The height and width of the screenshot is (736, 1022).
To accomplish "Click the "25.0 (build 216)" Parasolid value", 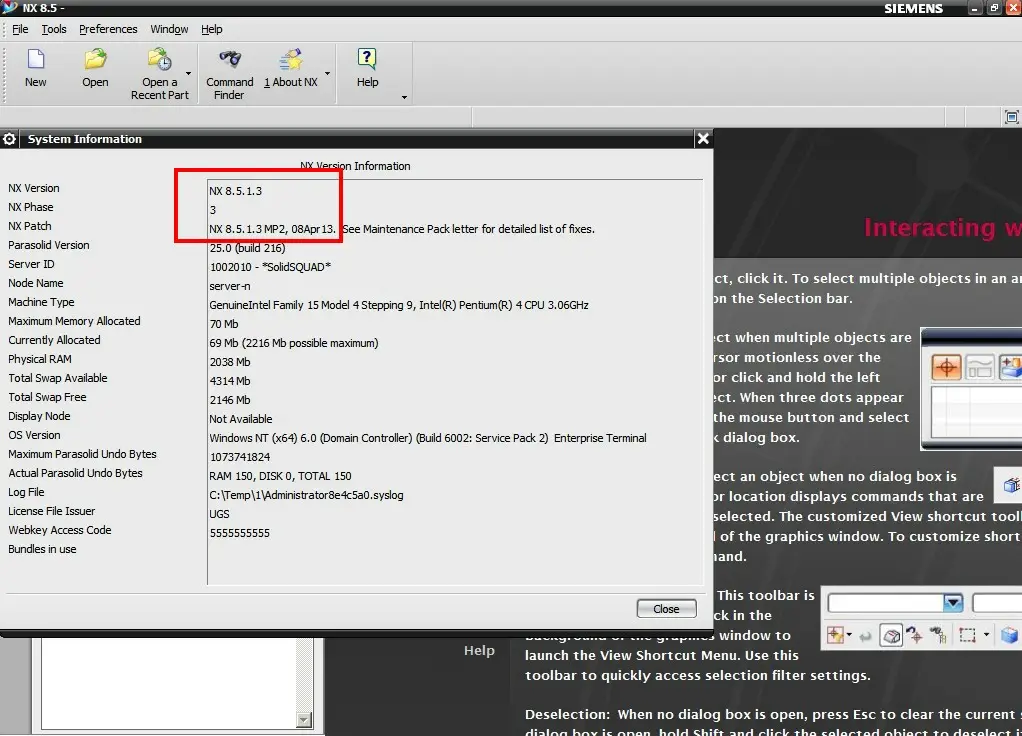I will (247, 248).
